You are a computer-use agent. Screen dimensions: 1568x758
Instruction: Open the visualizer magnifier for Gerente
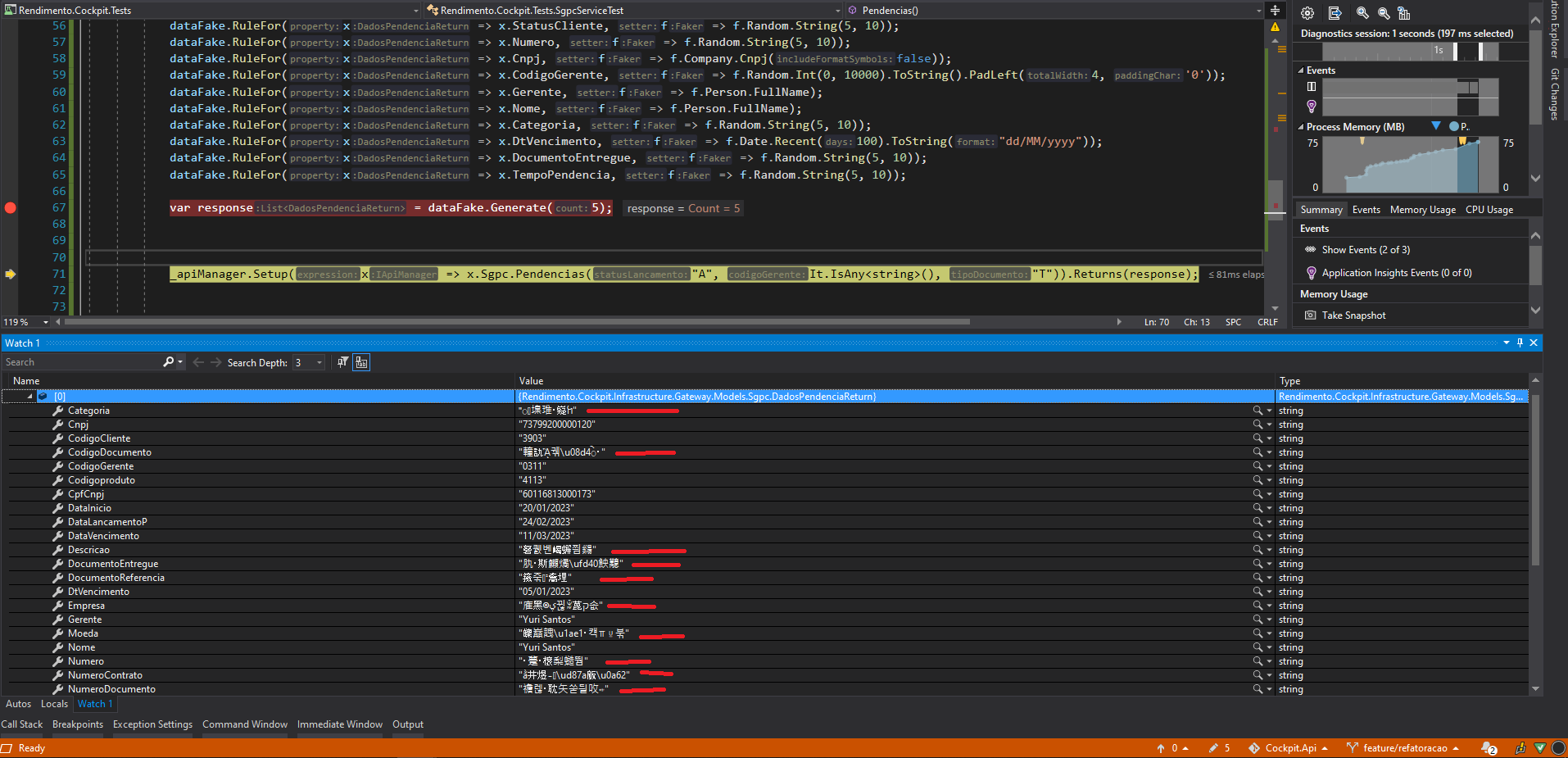[x=1257, y=620]
